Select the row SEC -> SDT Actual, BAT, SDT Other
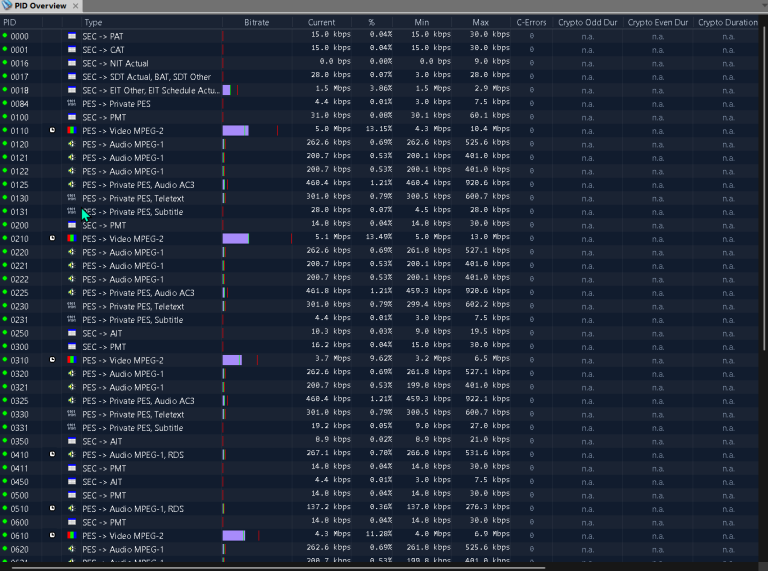This screenshot has height=571, width=768. pos(379,76)
